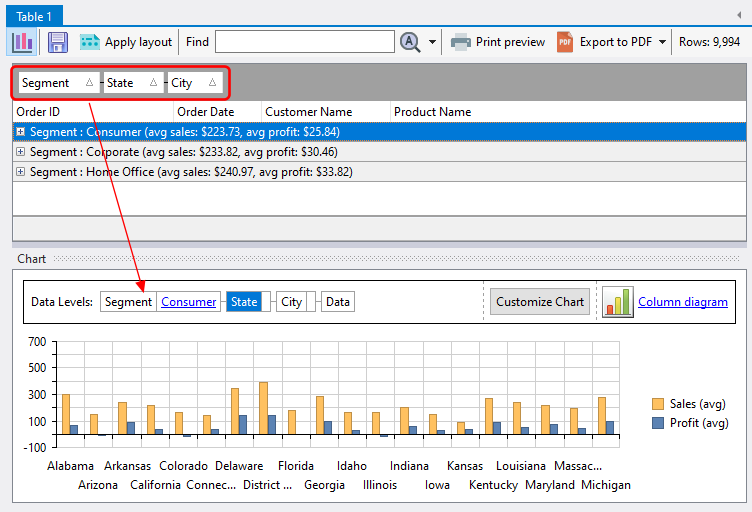The image size is (752, 512).
Task: Select the State data level
Action: point(244,302)
